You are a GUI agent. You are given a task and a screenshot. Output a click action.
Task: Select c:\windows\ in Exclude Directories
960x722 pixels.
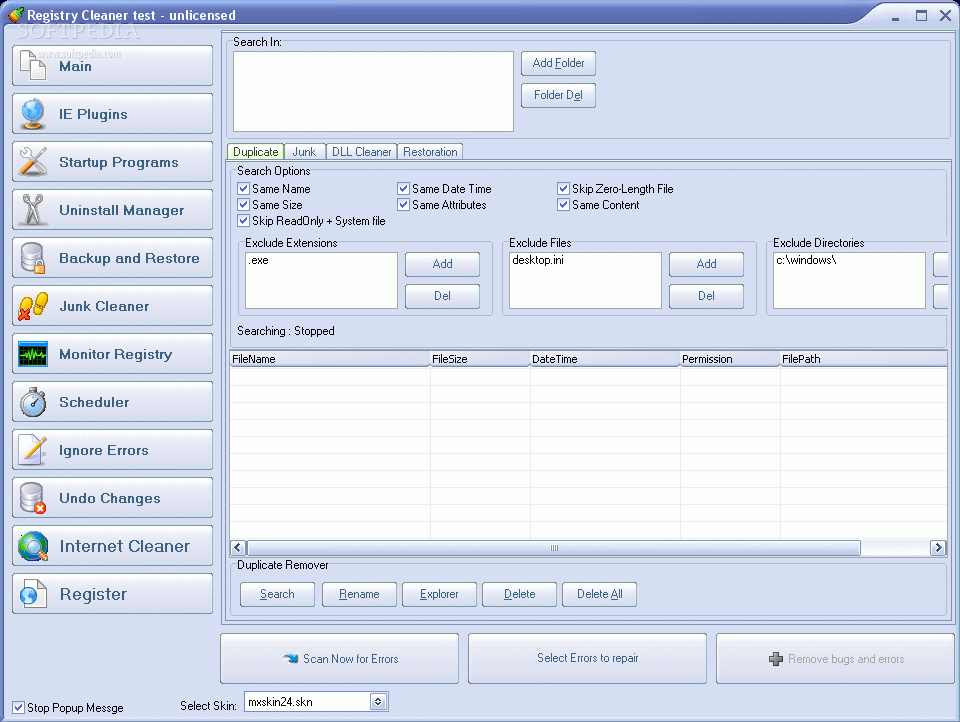(x=806, y=260)
